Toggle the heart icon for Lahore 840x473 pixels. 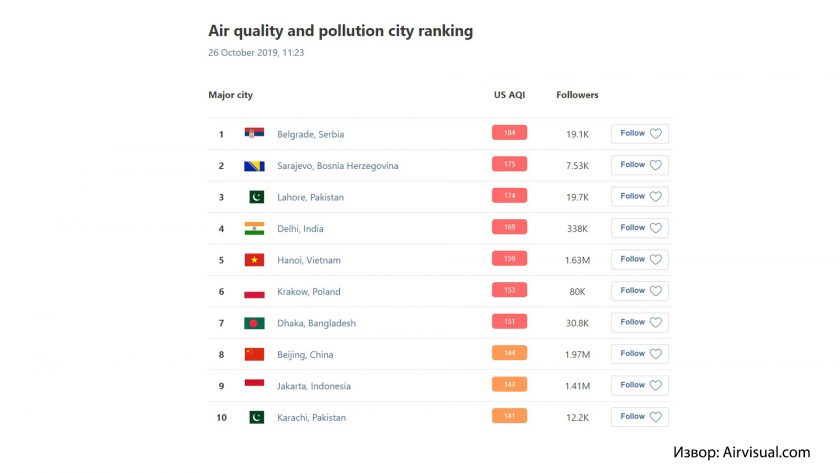pos(656,197)
